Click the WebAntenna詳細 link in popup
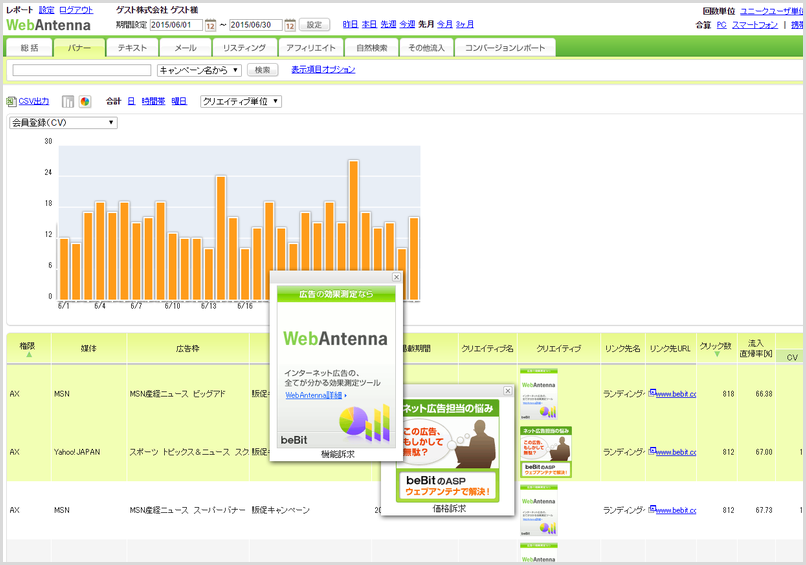 pos(314,395)
